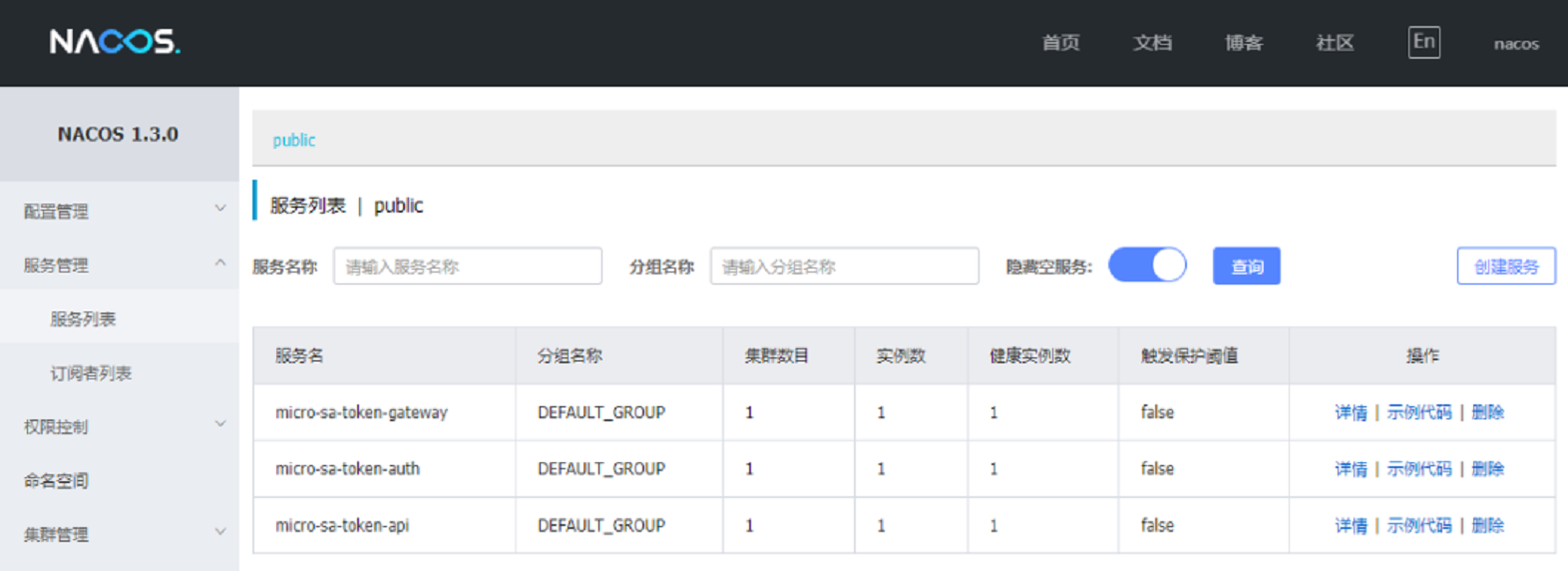Expand the 配置管理 sidebar menu
The width and height of the screenshot is (1568, 571).
(120, 211)
